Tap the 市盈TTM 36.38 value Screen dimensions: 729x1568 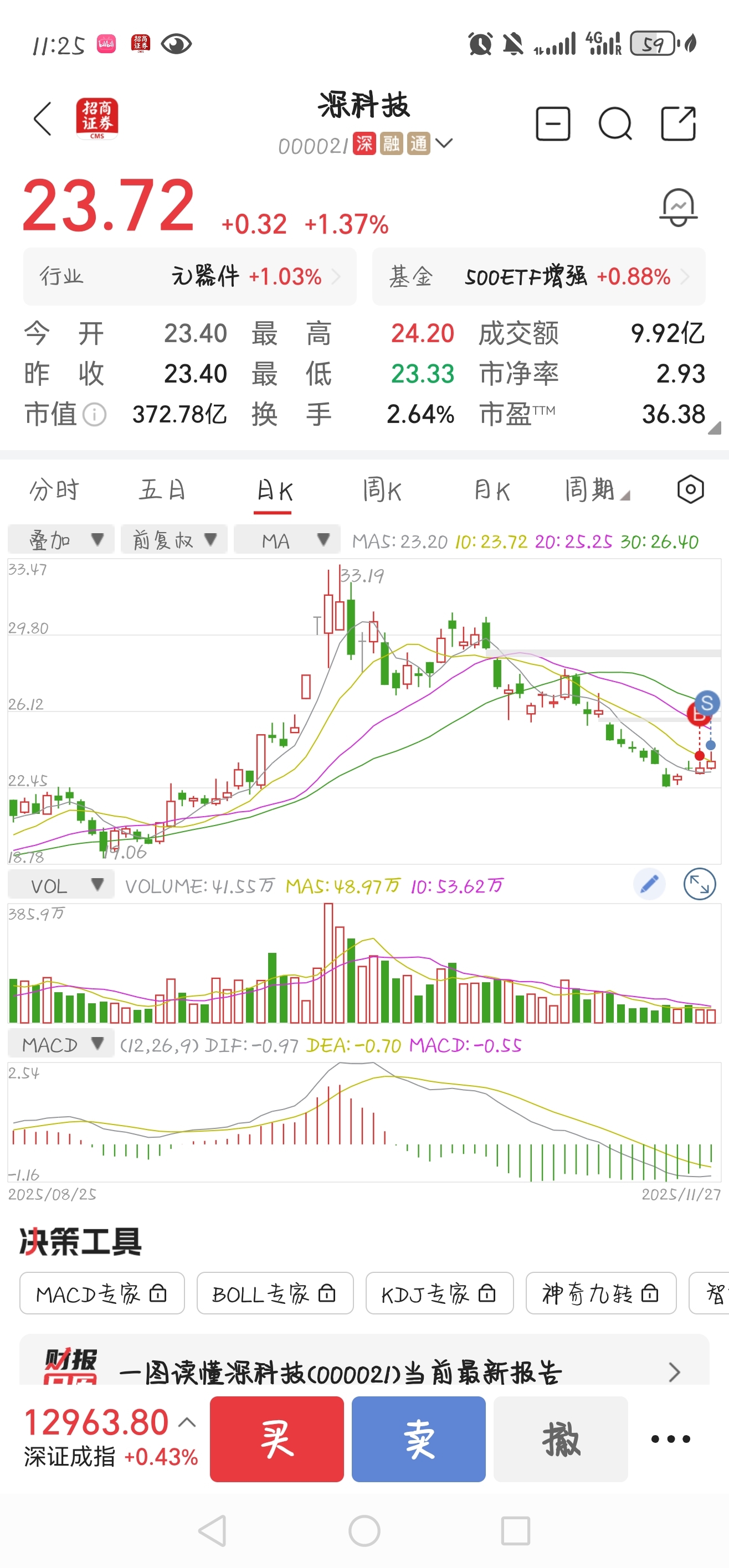pyautogui.click(x=674, y=415)
